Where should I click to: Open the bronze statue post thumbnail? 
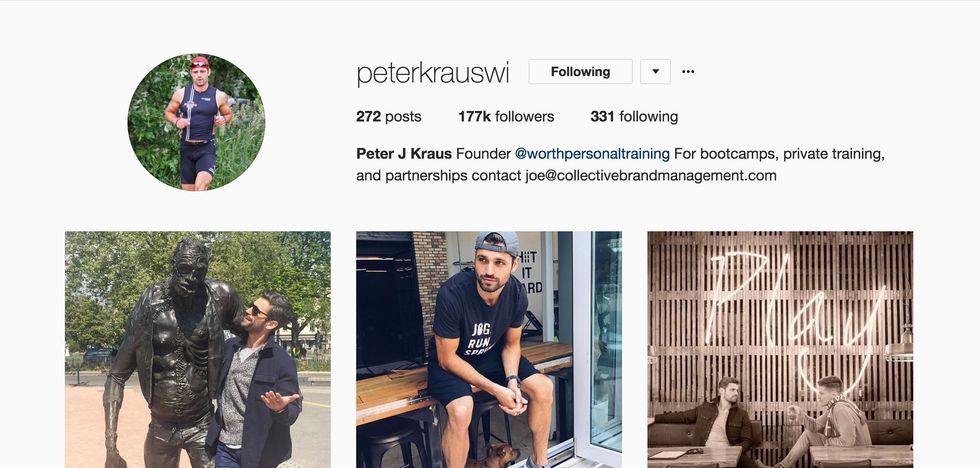[197, 349]
